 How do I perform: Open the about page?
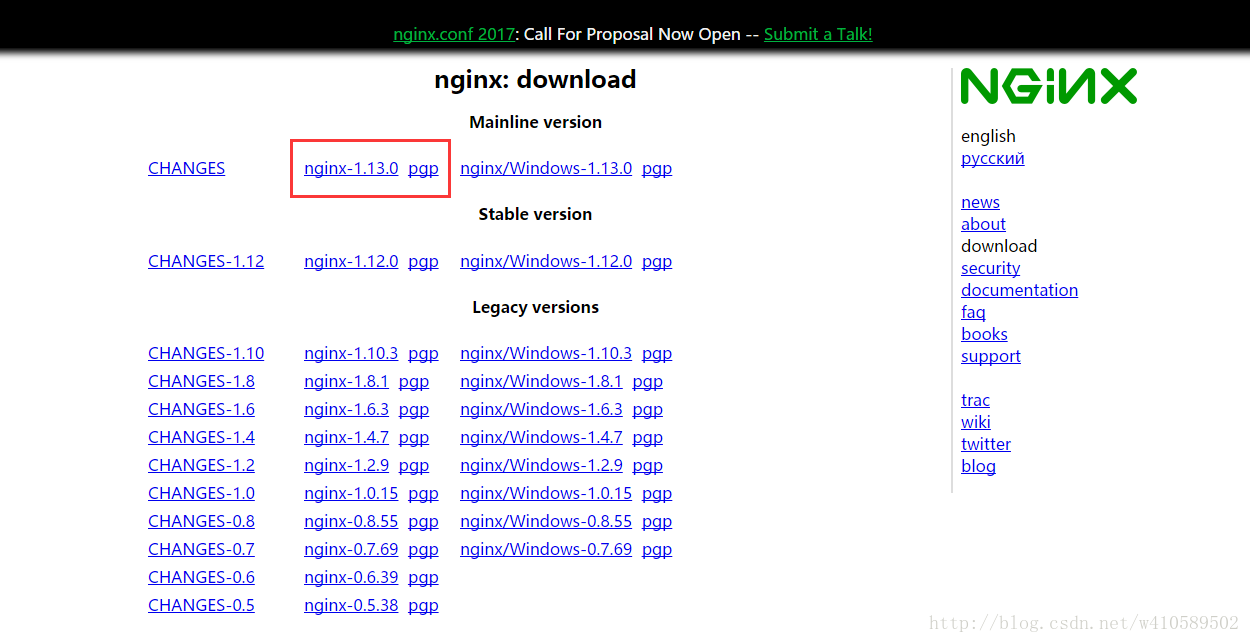[x=983, y=224]
